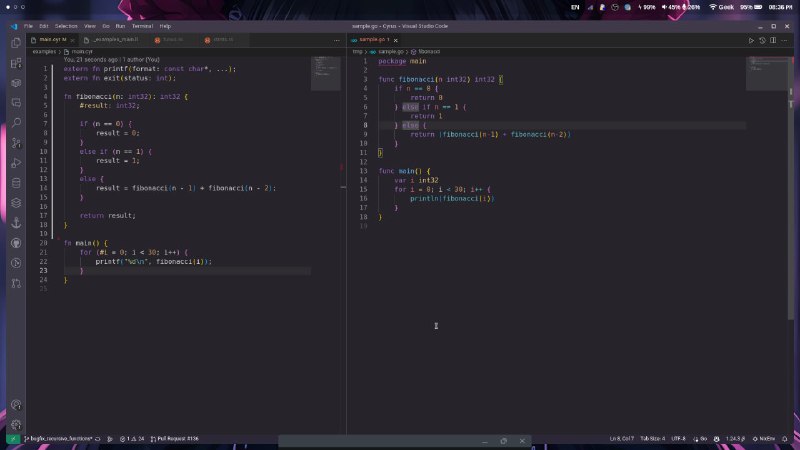Change UTF-8 file encoding
Image resolution: width=800 pixels, height=450 pixels.
[x=678, y=439]
